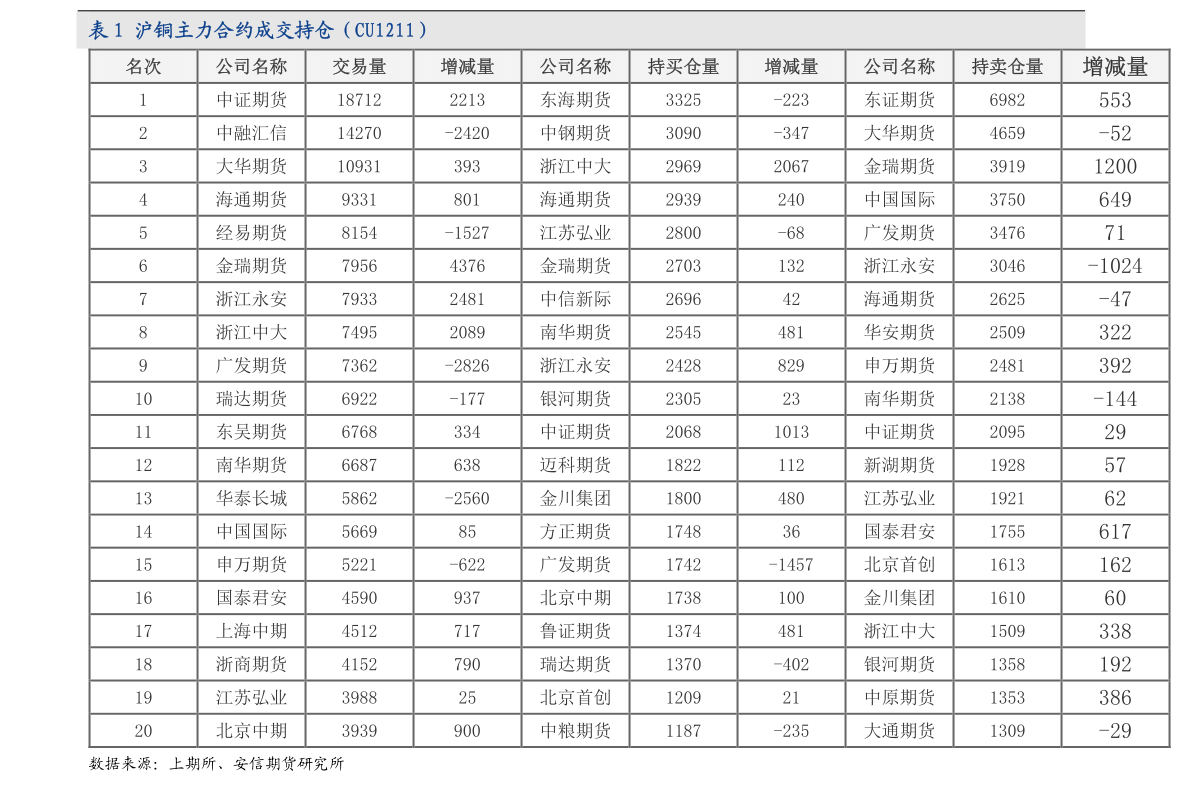1191x791 pixels.
Task: Click the table title 表1 沪铜主力合约成交持仓
Action: coord(255,30)
